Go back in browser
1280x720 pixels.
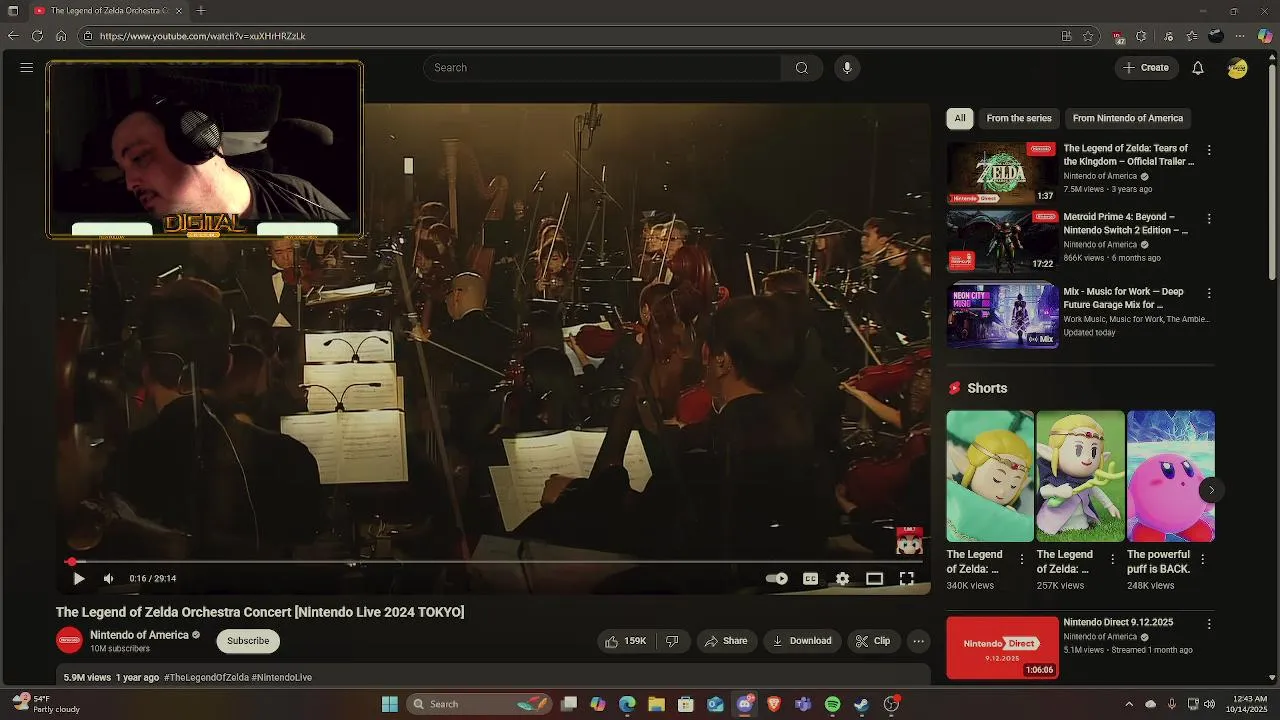pos(13,35)
